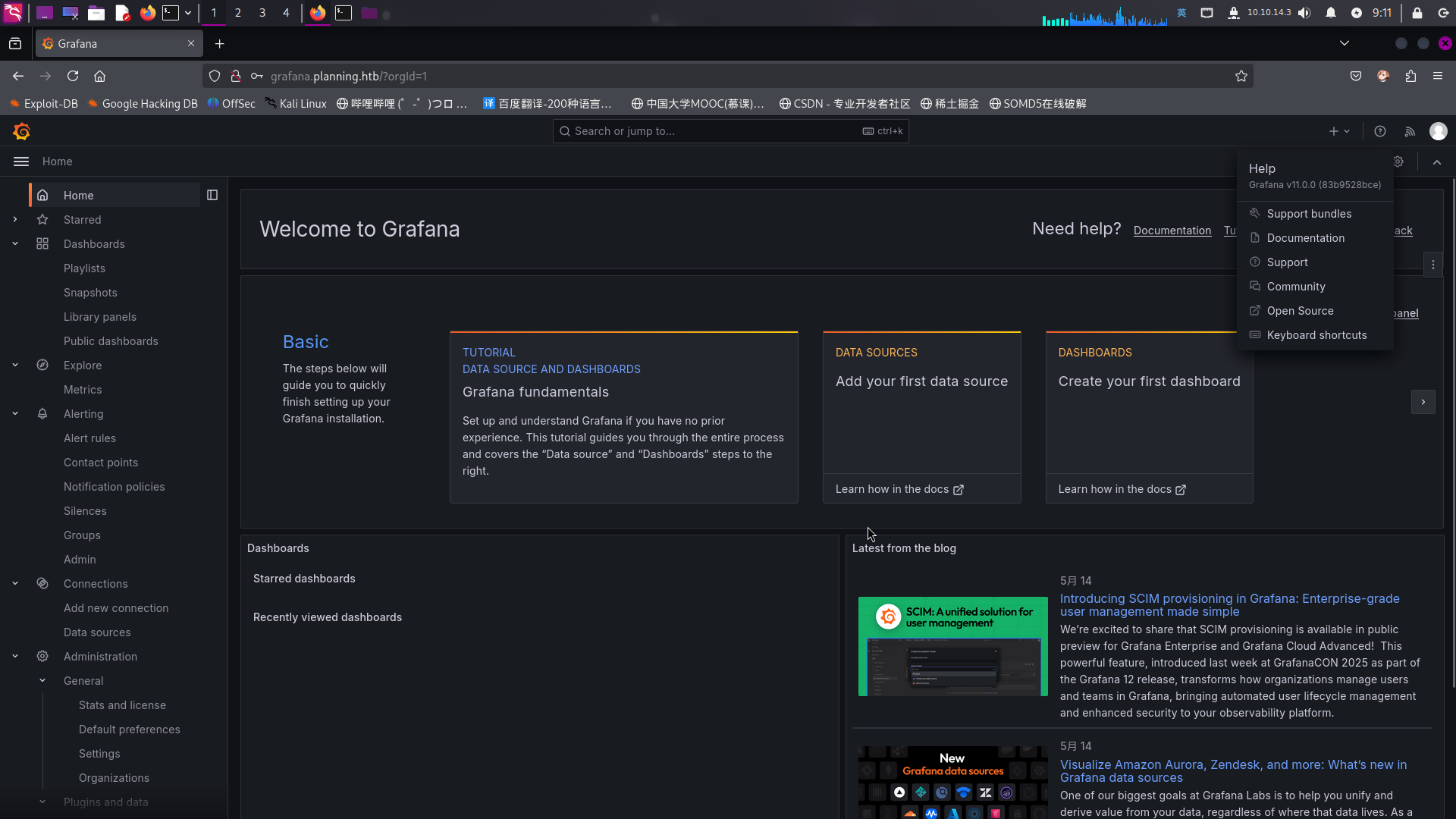Open the Exploit-DB bookmark
This screenshot has width=1456, height=819.
[x=44, y=104]
